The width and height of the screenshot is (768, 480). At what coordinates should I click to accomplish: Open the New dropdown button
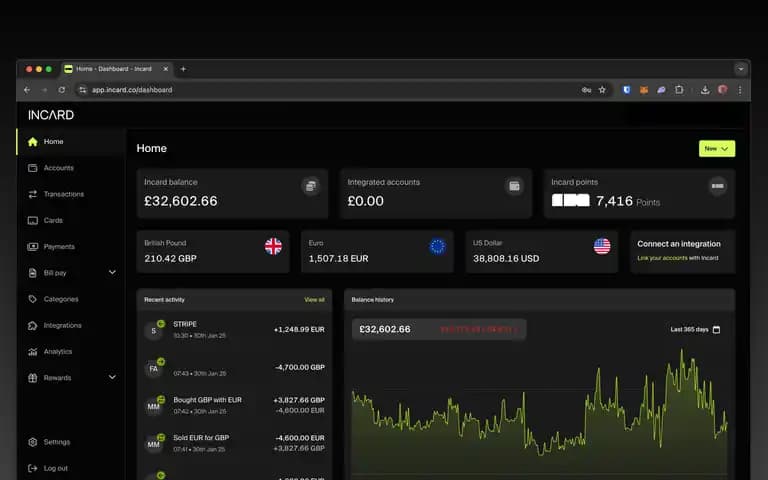coord(717,148)
